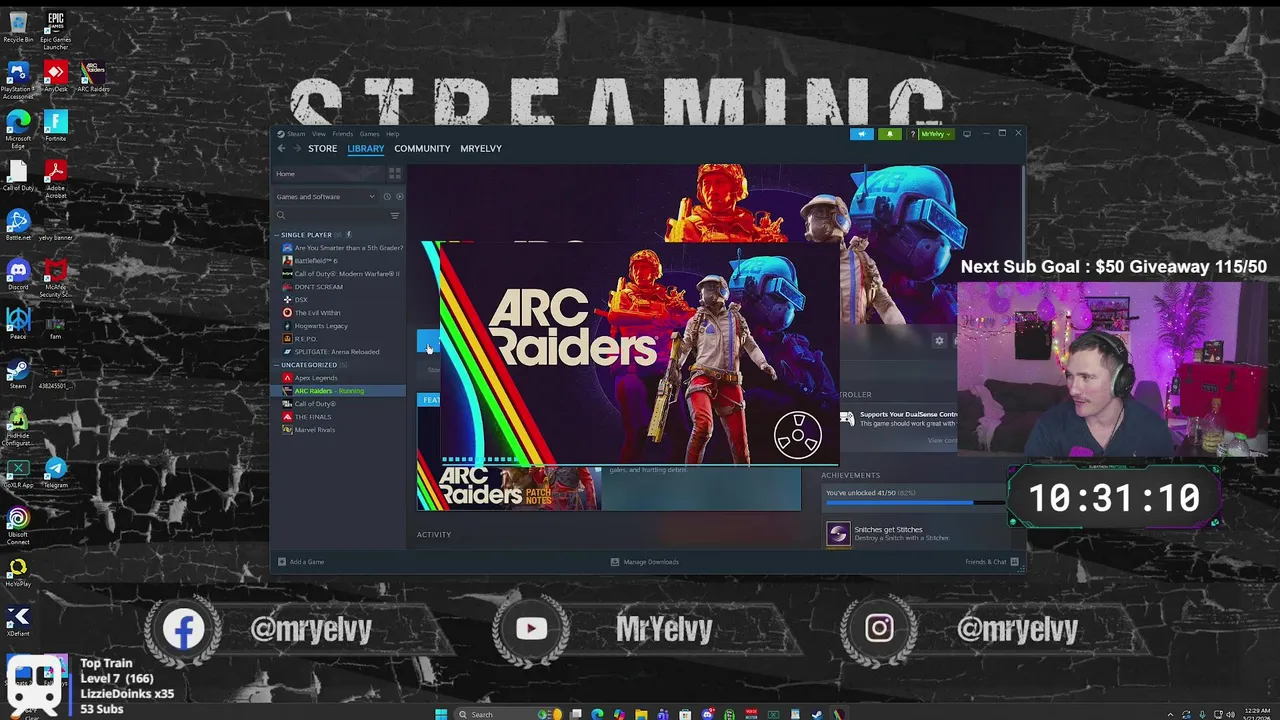This screenshot has height=720, width=1280.
Task: Switch to the LIBRARY tab
Action: [x=365, y=148]
